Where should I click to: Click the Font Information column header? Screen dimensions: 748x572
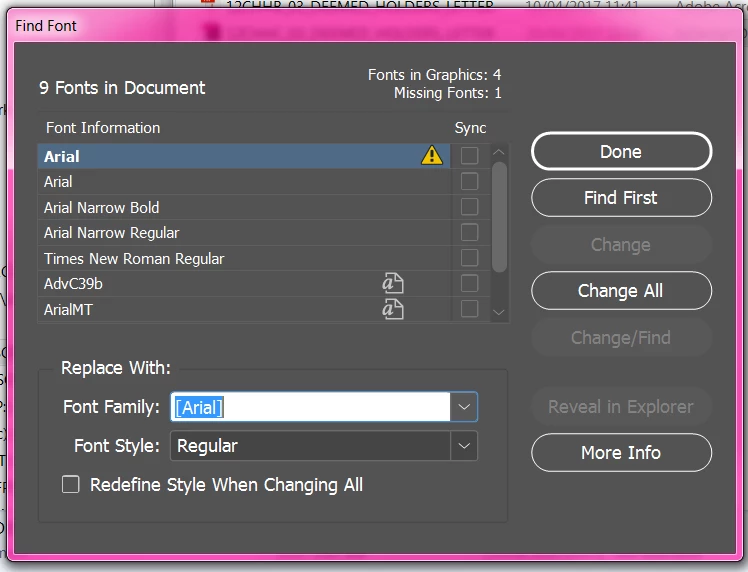(x=103, y=128)
